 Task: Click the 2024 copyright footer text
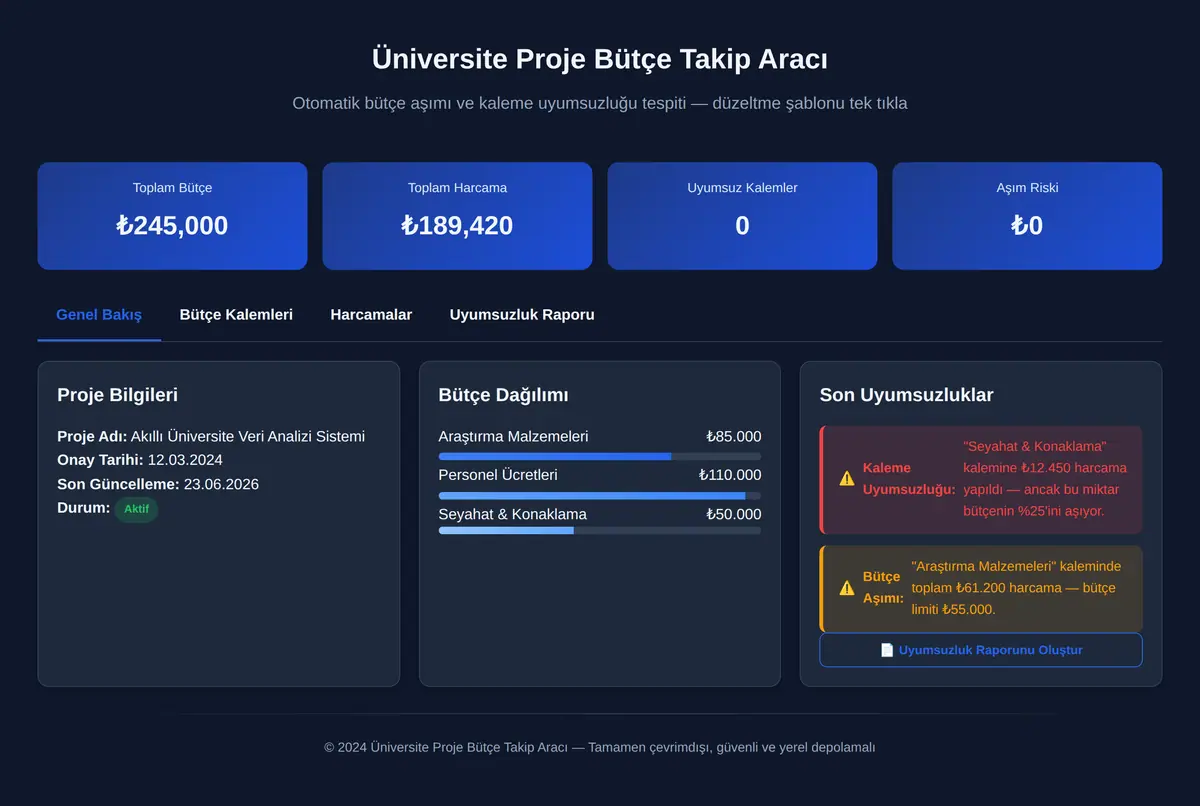pyautogui.click(x=600, y=747)
